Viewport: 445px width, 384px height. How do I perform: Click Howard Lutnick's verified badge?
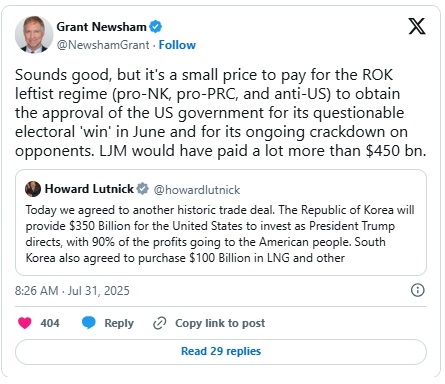pos(143,189)
